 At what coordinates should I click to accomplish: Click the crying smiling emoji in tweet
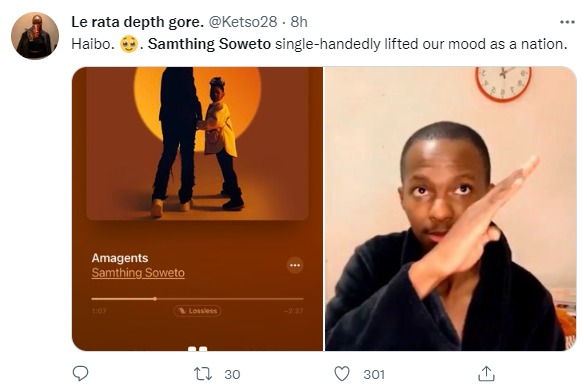[129, 44]
